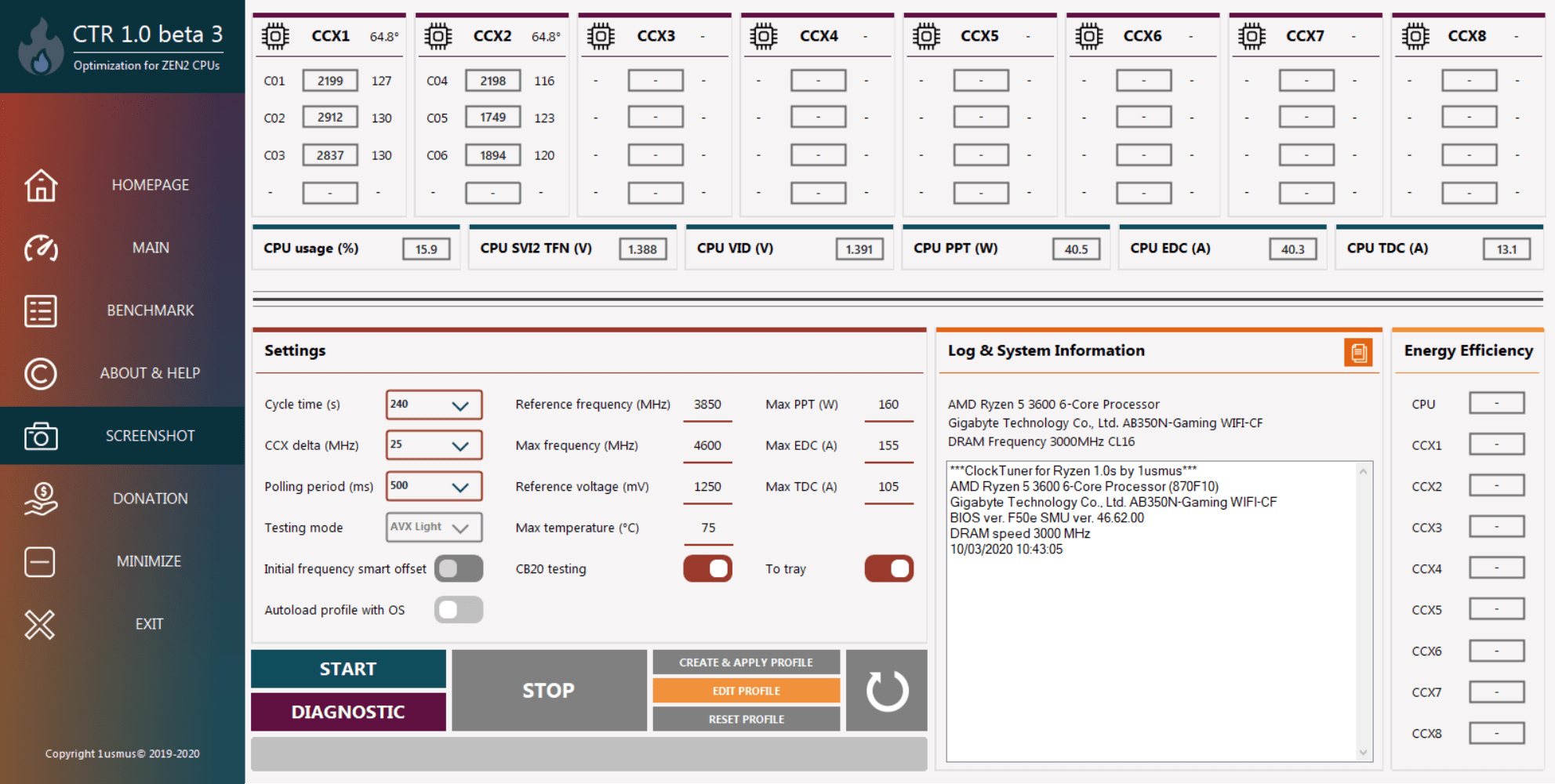The height and width of the screenshot is (784, 1555).
Task: Open the CCX delta dropdown
Action: point(434,445)
